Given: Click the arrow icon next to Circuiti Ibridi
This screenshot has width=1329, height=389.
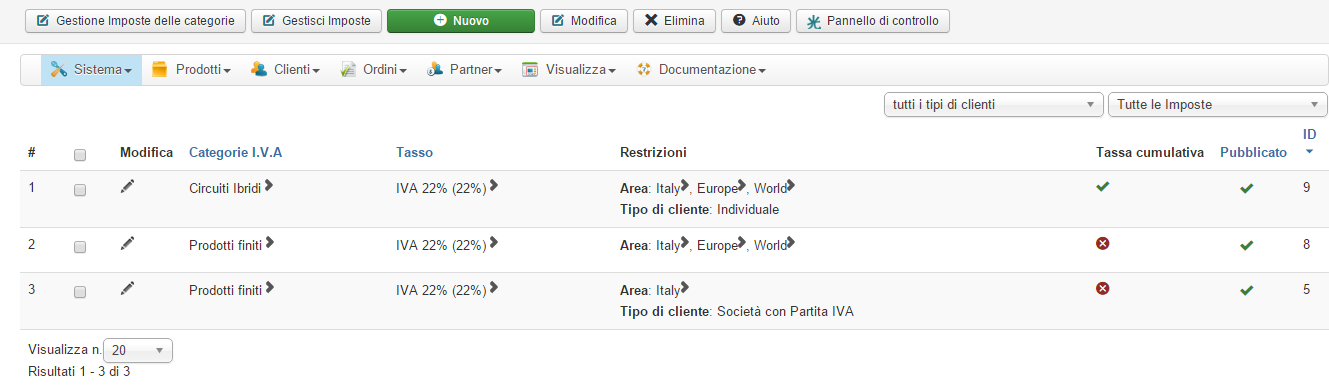Looking at the screenshot, I should tap(269, 185).
